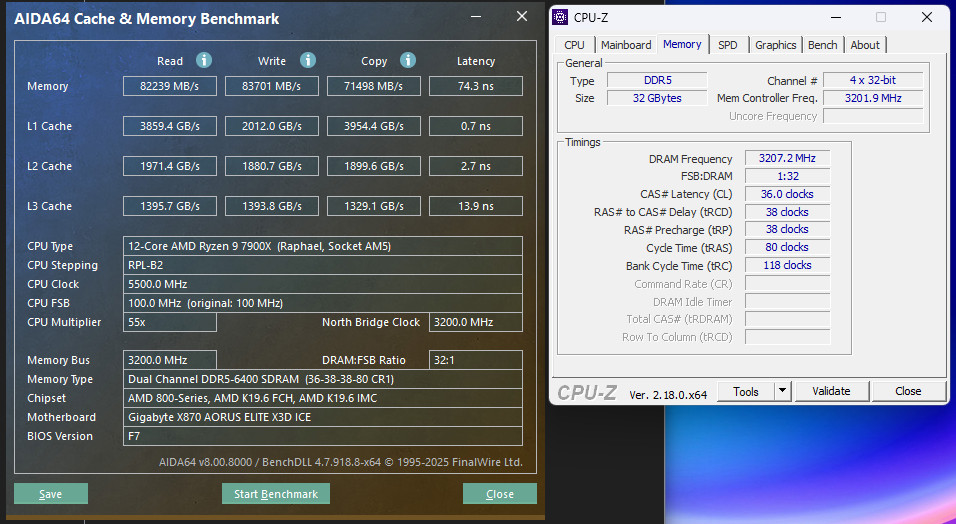956x524 pixels.
Task: Switch to the Bench tab
Action: pos(822,45)
